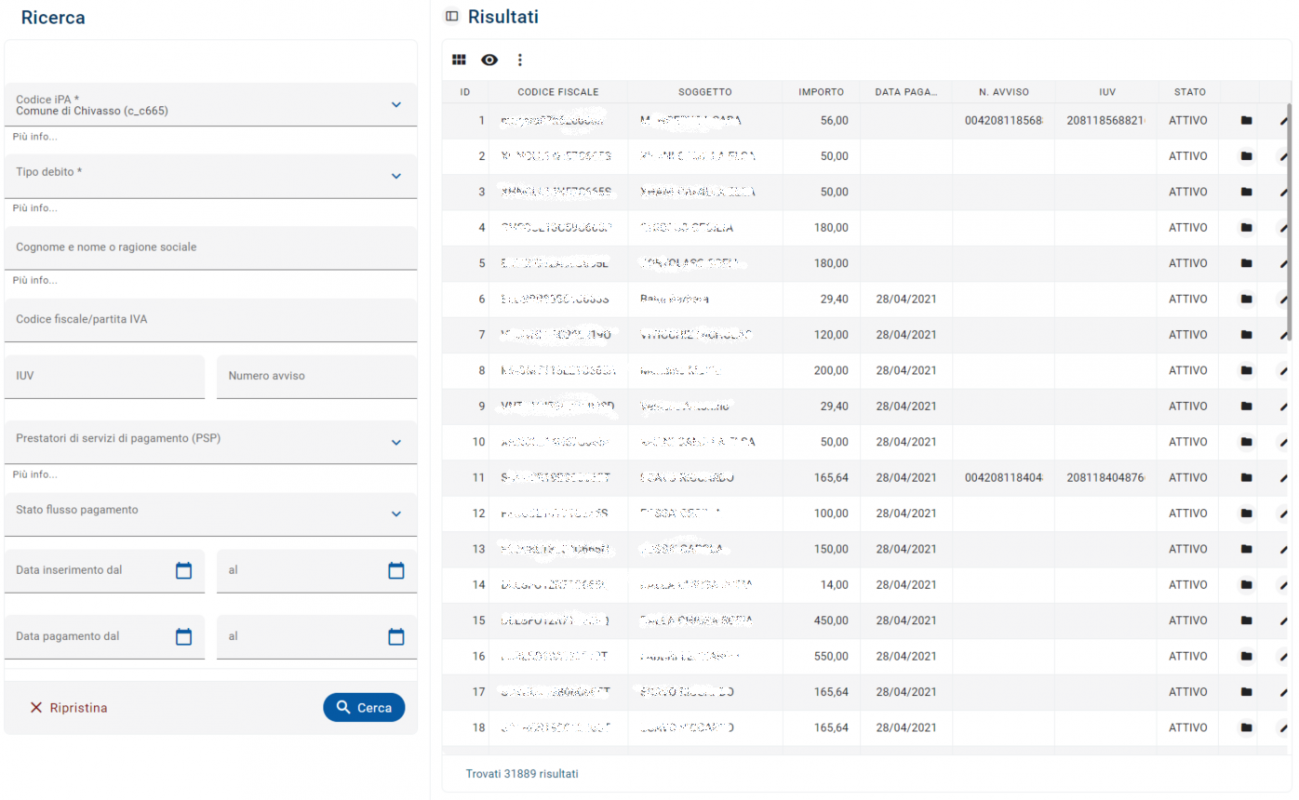
Task: Sort by Soggetto column header
Action: (x=705, y=92)
